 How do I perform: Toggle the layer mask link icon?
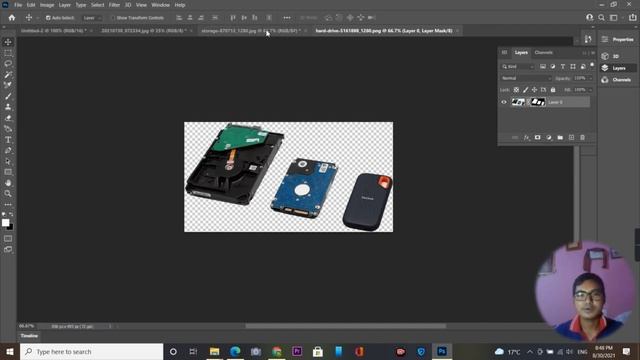click(528, 102)
